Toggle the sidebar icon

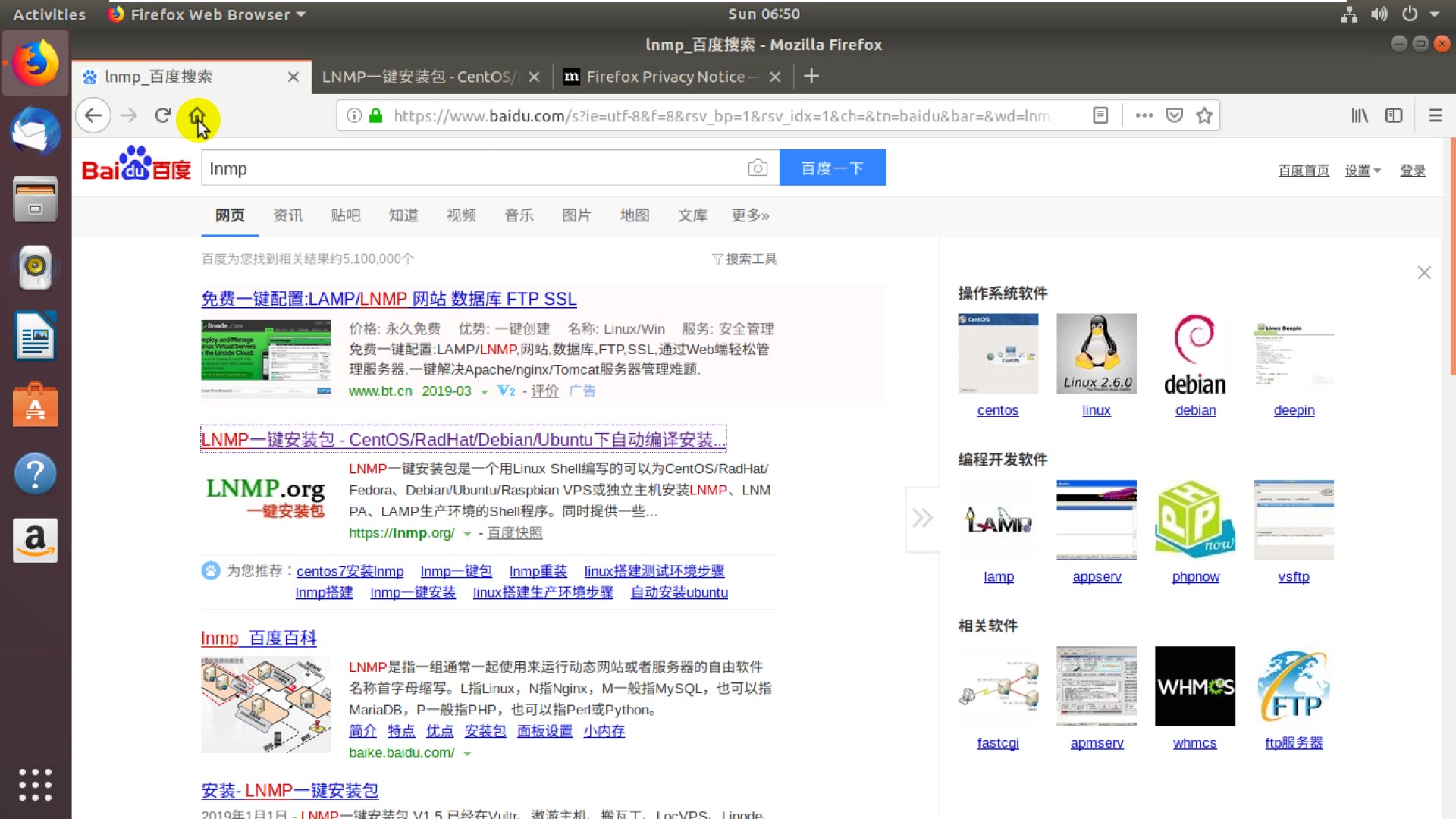pos(1394,115)
